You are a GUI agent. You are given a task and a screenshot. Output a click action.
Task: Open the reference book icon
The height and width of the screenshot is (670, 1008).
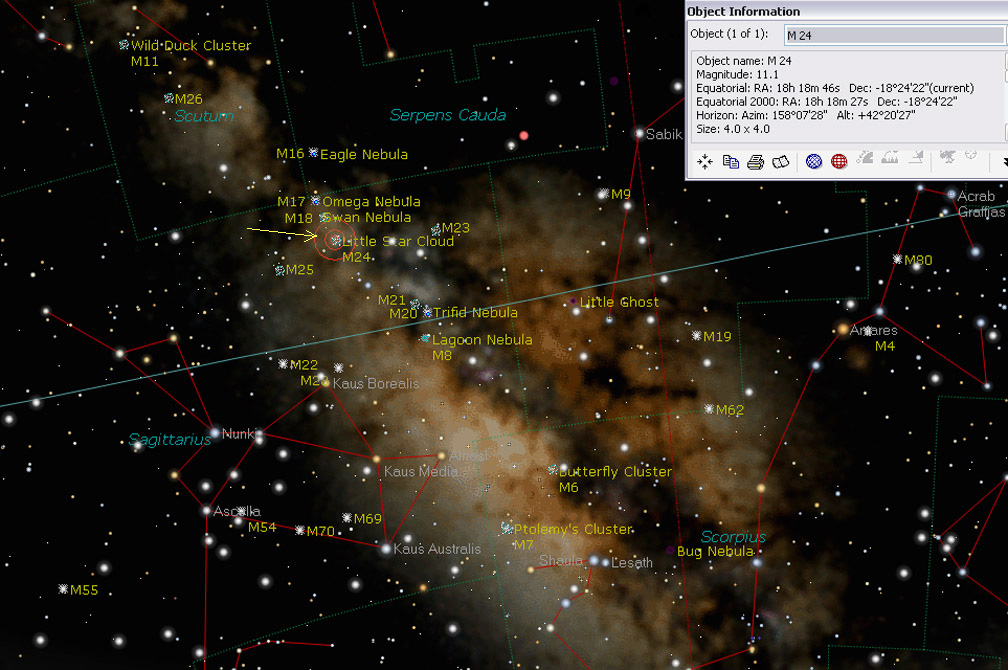coord(782,160)
